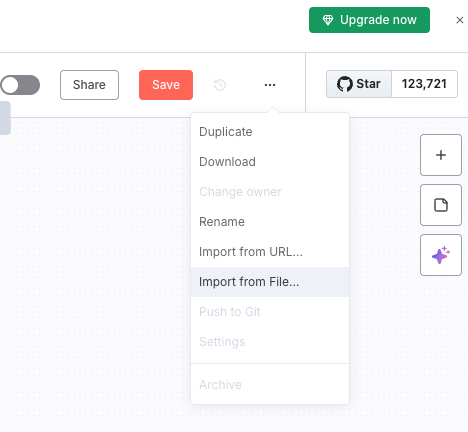
Task: Open the Share dialog
Action: pos(89,85)
